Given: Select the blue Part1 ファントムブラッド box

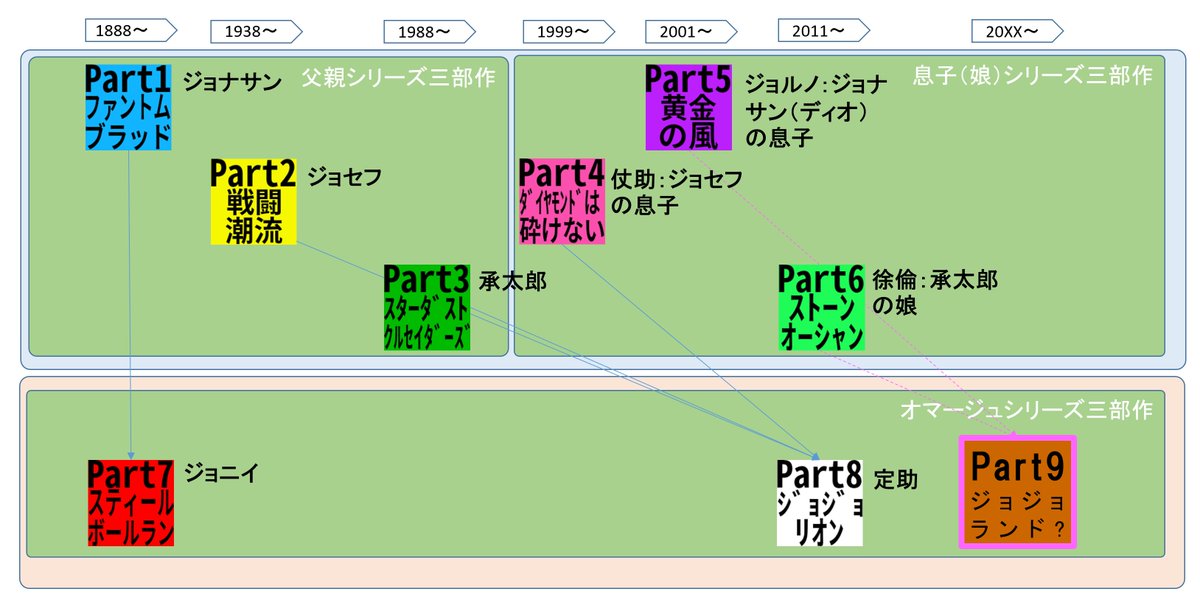Looking at the screenshot, I should point(129,107).
